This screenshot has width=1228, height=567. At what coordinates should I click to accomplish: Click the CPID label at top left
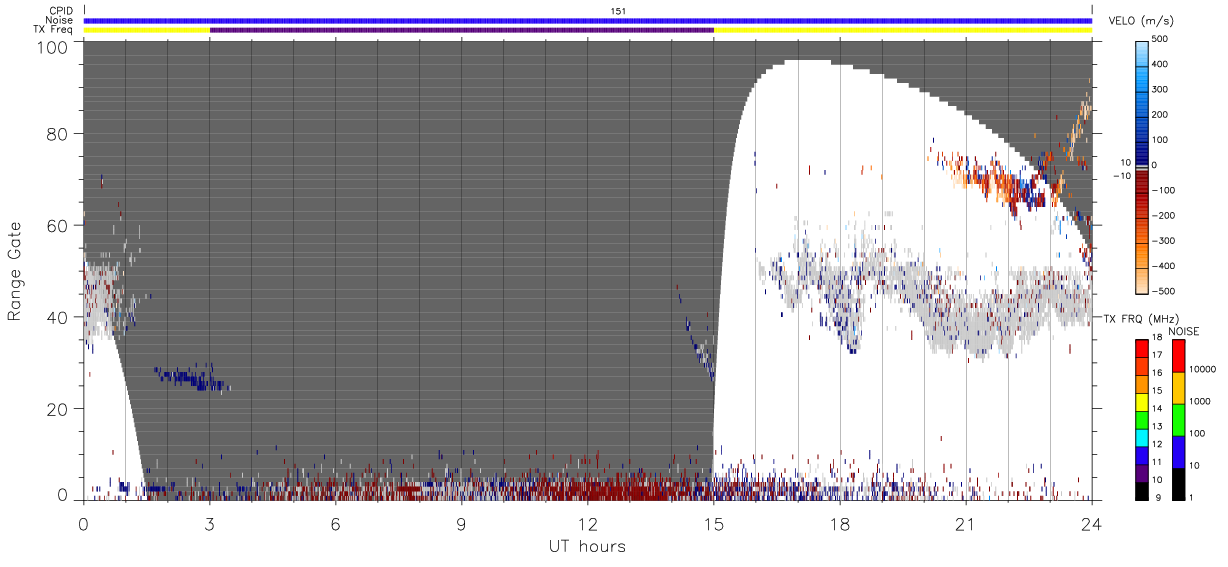60,11
